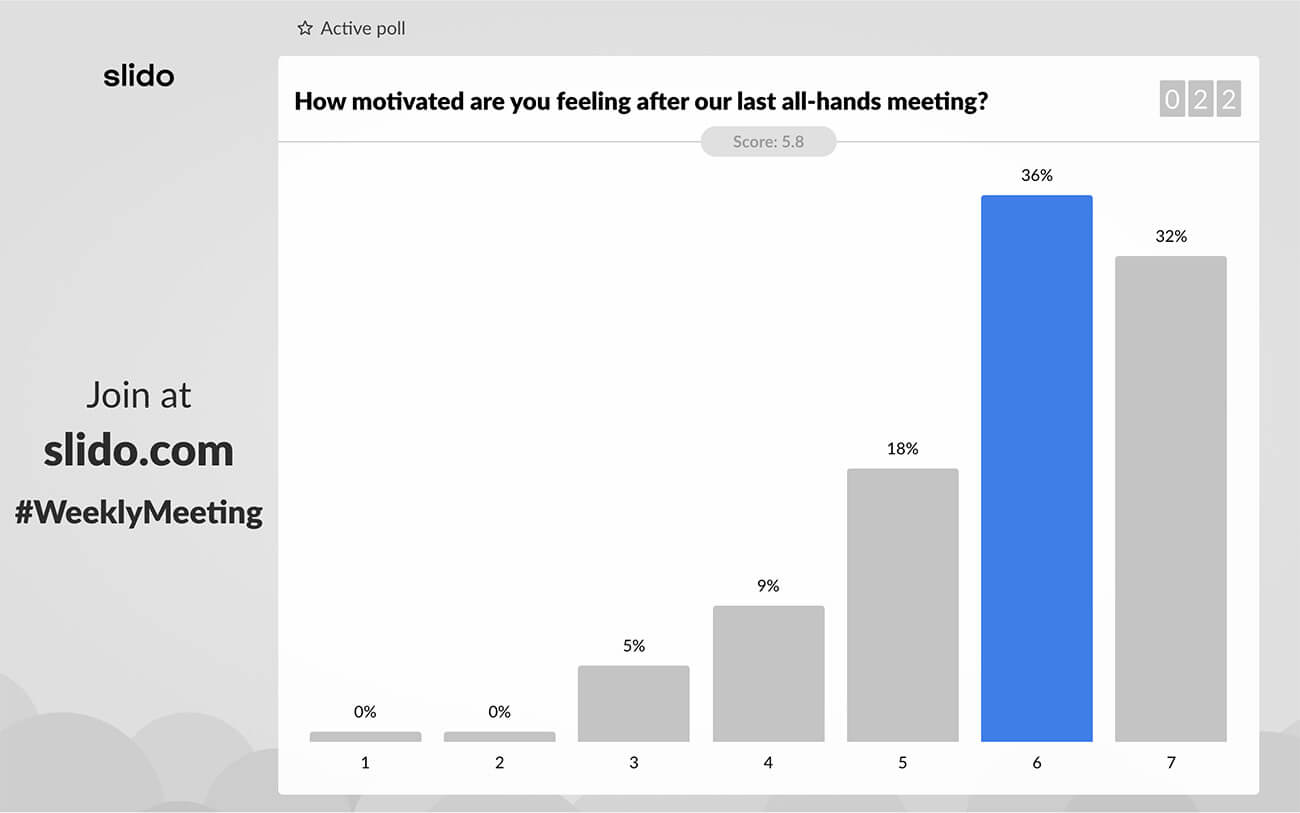This screenshot has height=813, width=1300.
Task: Click the short bar for rating 1
Action: click(x=365, y=737)
